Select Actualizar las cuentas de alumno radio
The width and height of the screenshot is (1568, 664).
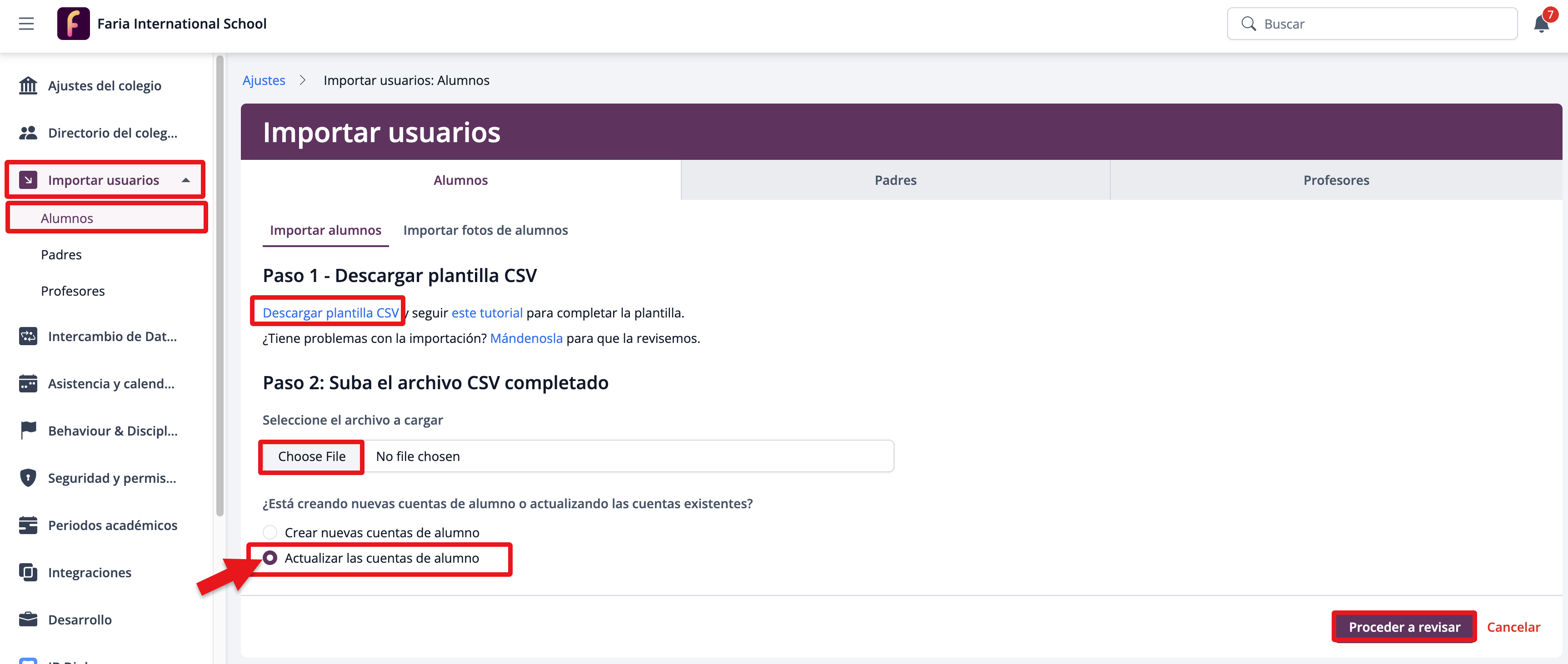tap(270, 558)
